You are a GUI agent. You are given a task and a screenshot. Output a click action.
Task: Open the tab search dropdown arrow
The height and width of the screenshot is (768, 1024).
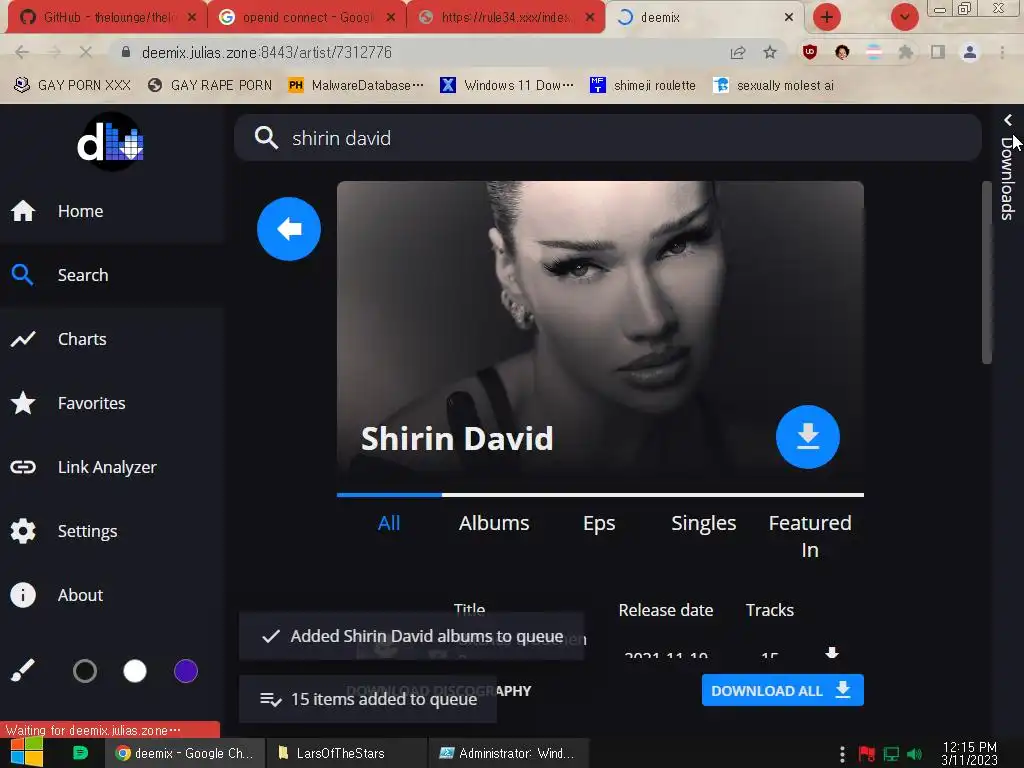(904, 17)
